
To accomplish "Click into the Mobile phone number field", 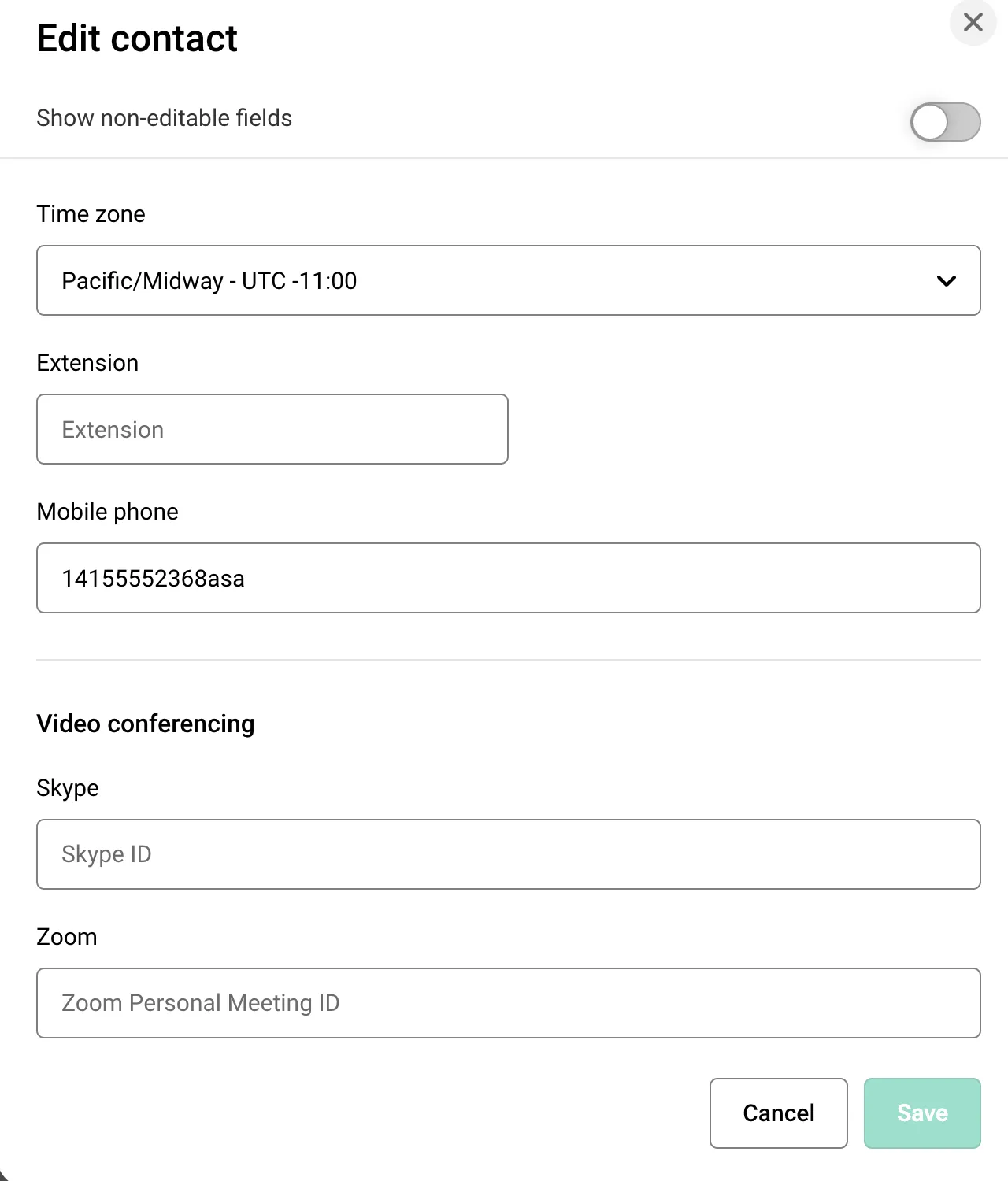I will tap(508, 578).
